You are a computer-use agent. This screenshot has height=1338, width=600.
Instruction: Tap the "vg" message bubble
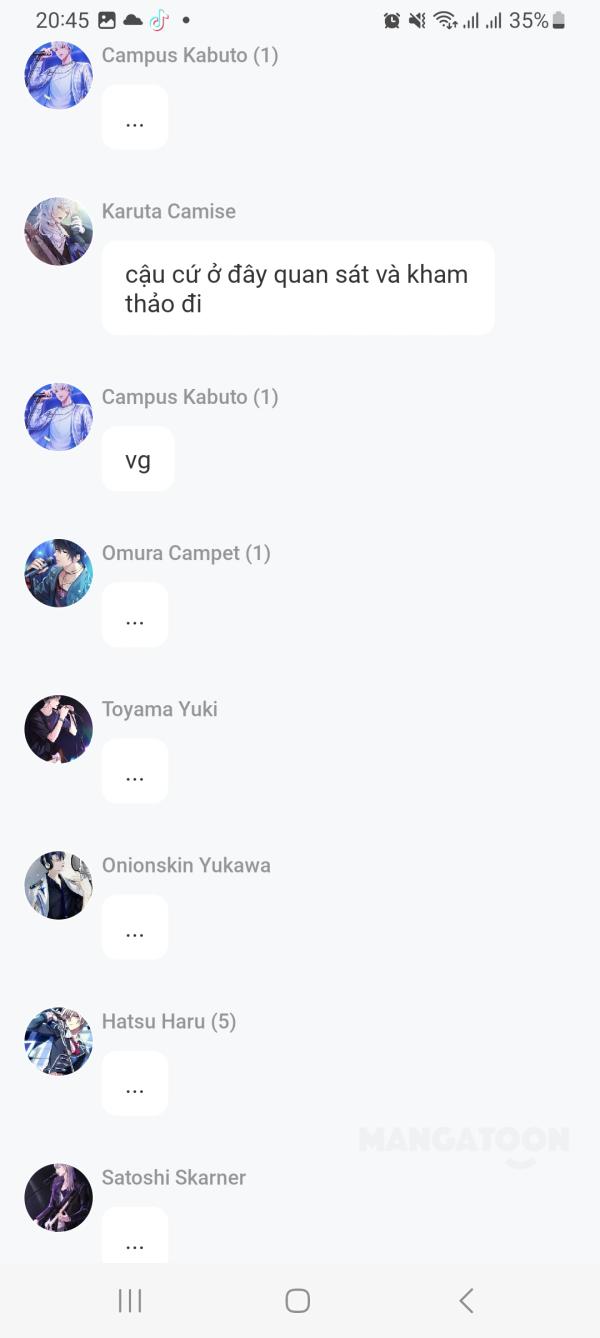coord(138,459)
